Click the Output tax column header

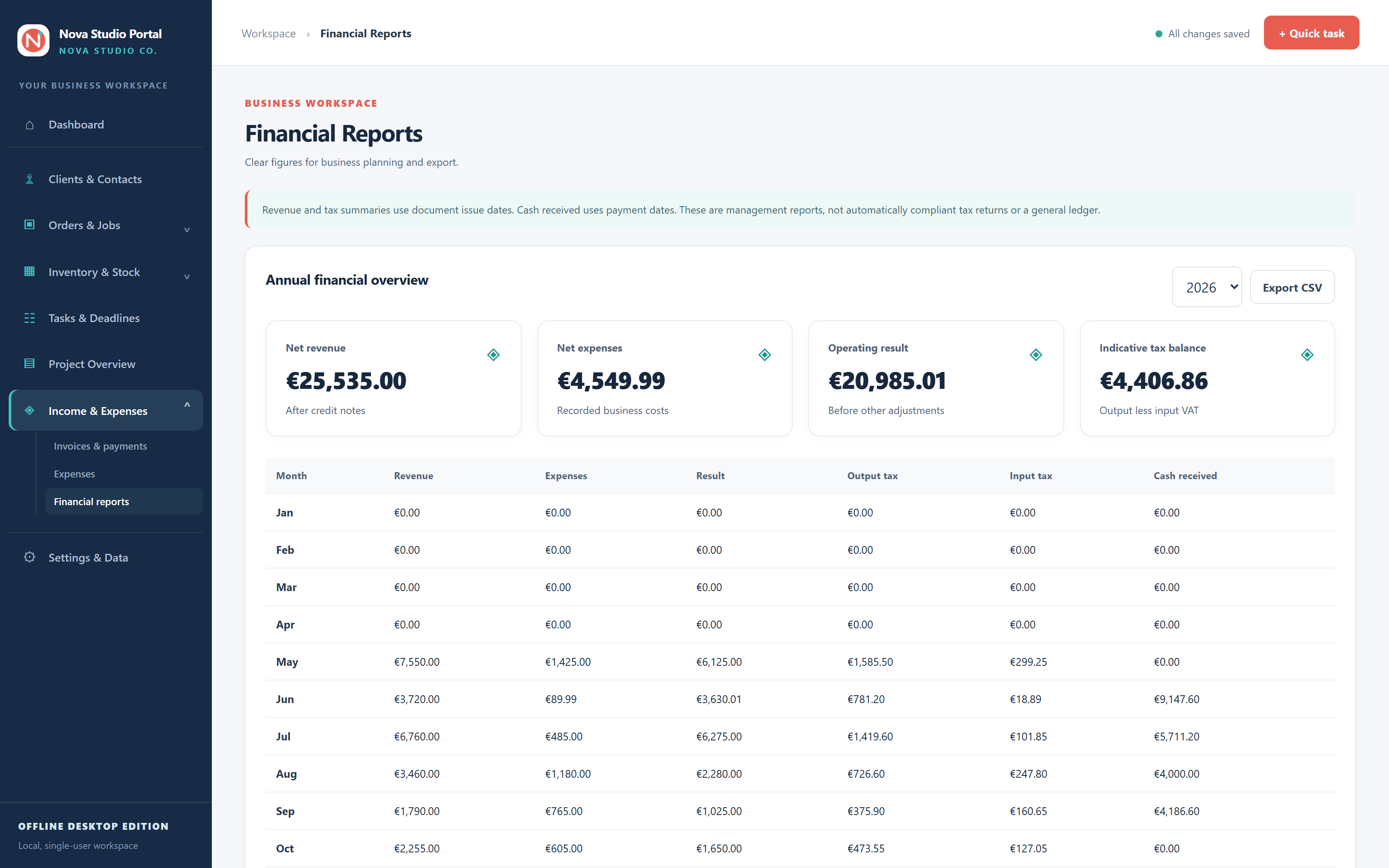coord(872,475)
